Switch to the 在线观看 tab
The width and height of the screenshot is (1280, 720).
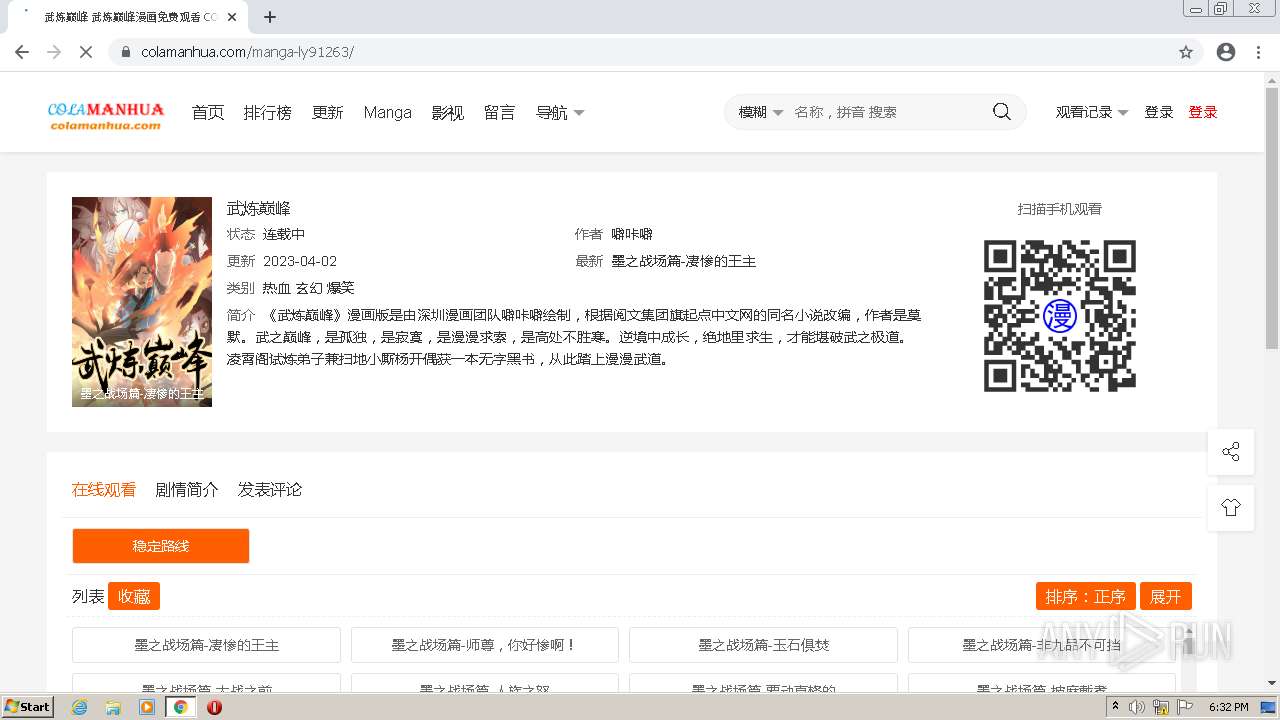[104, 489]
